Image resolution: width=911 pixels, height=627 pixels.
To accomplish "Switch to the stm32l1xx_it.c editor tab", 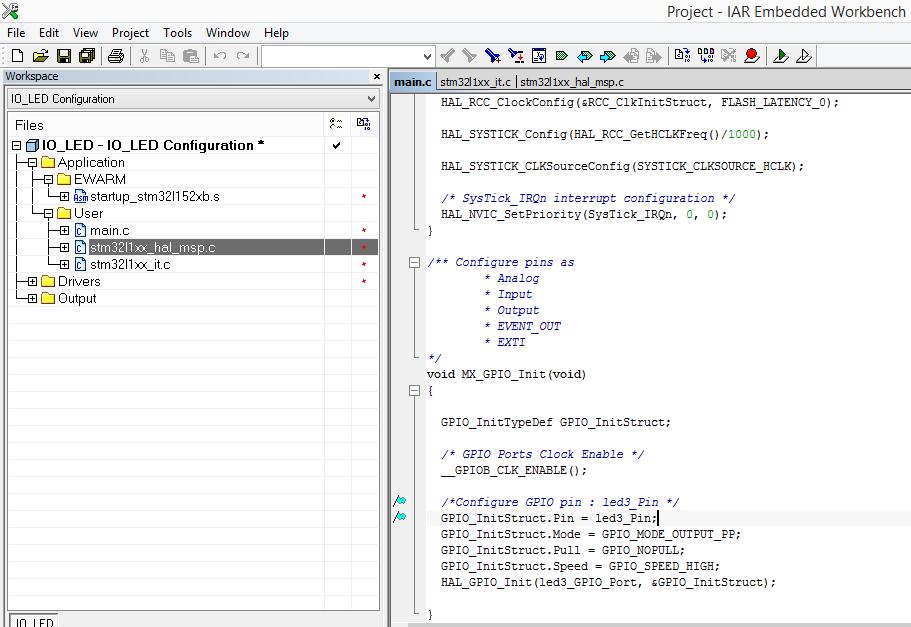I will [475, 82].
